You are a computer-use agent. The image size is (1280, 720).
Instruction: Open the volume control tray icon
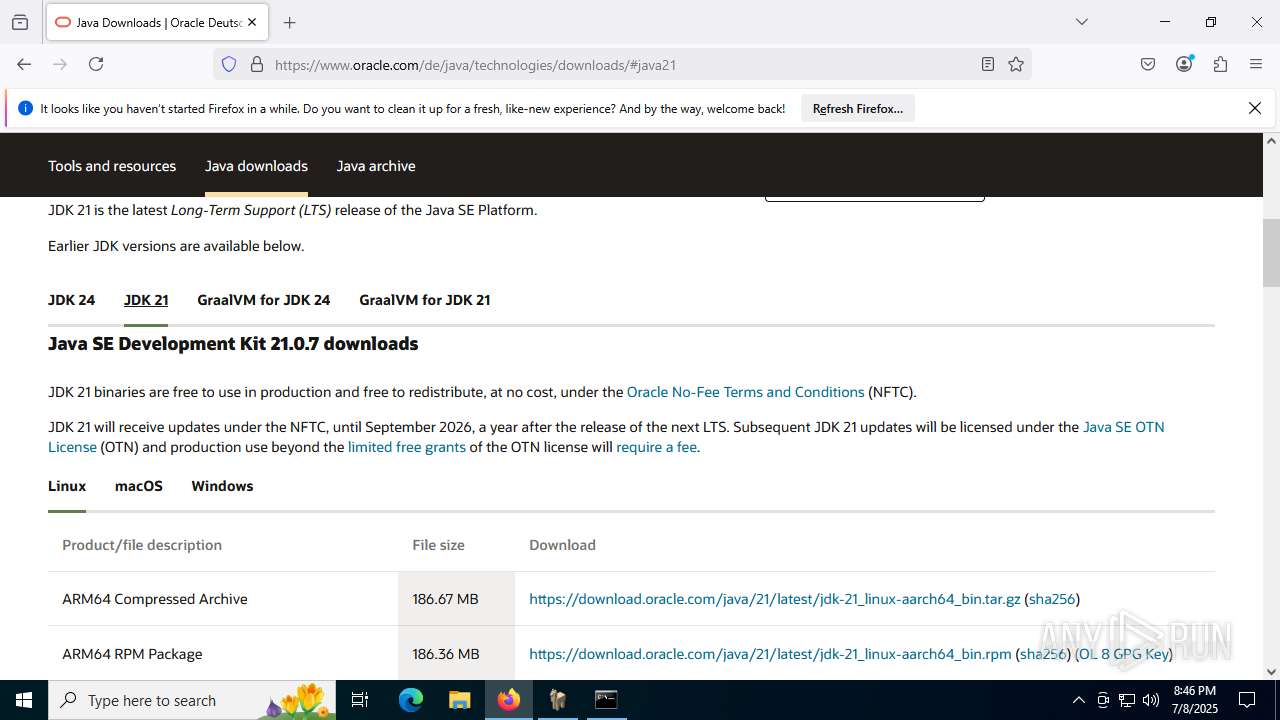(1151, 700)
